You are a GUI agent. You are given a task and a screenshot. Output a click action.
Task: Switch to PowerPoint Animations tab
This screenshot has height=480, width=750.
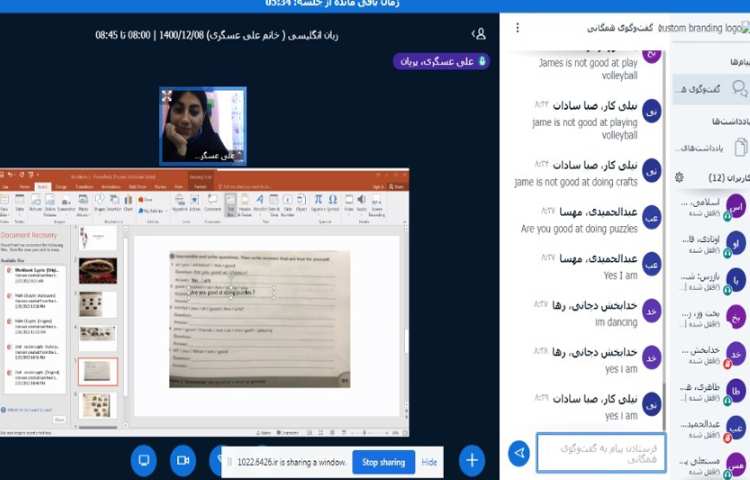pos(110,187)
